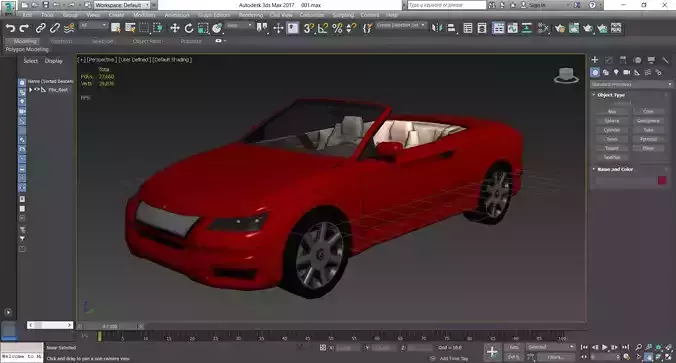Open the key filter Selected dropdown
Viewport: 676px width, 363px height.
551,347
